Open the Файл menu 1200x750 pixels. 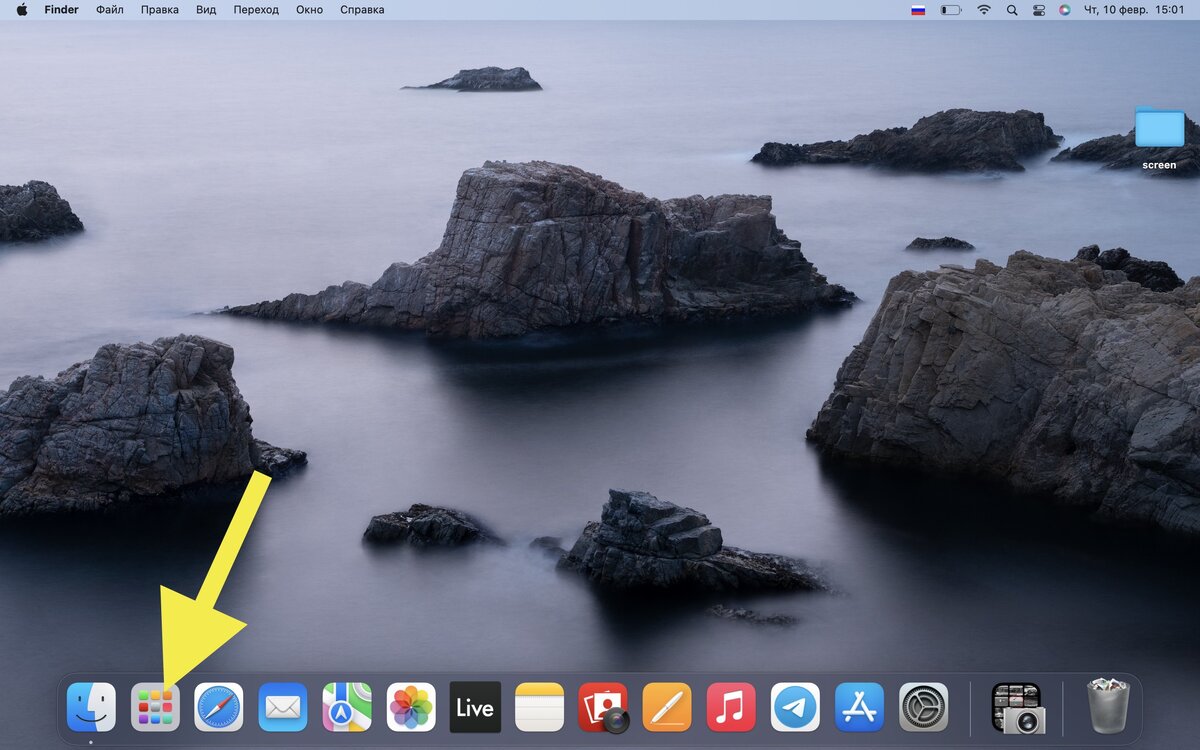point(110,10)
